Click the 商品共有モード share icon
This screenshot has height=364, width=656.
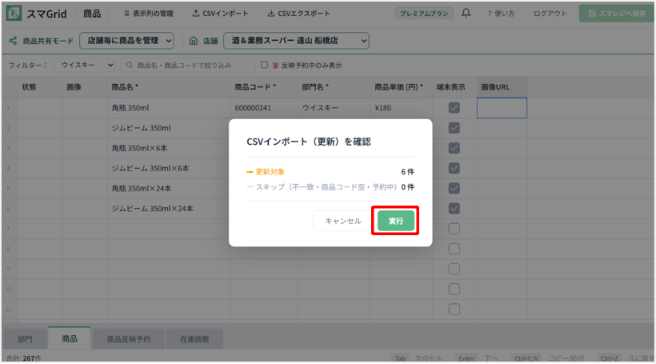click(13, 41)
